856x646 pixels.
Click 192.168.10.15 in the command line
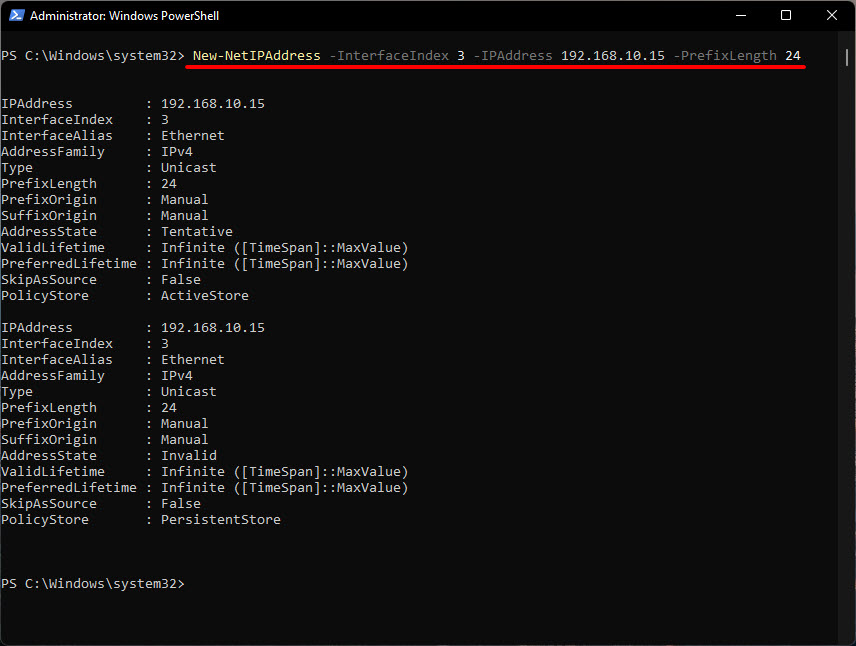613,56
